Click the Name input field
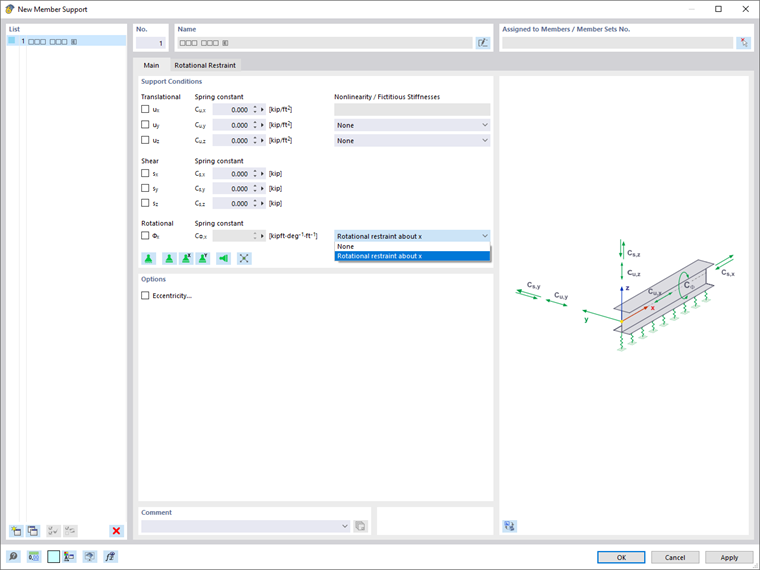 pyautogui.click(x=325, y=43)
